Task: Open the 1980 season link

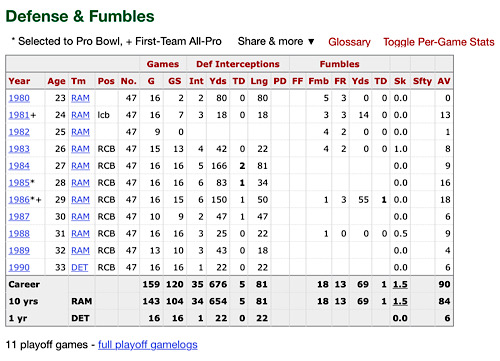Action: point(19,98)
